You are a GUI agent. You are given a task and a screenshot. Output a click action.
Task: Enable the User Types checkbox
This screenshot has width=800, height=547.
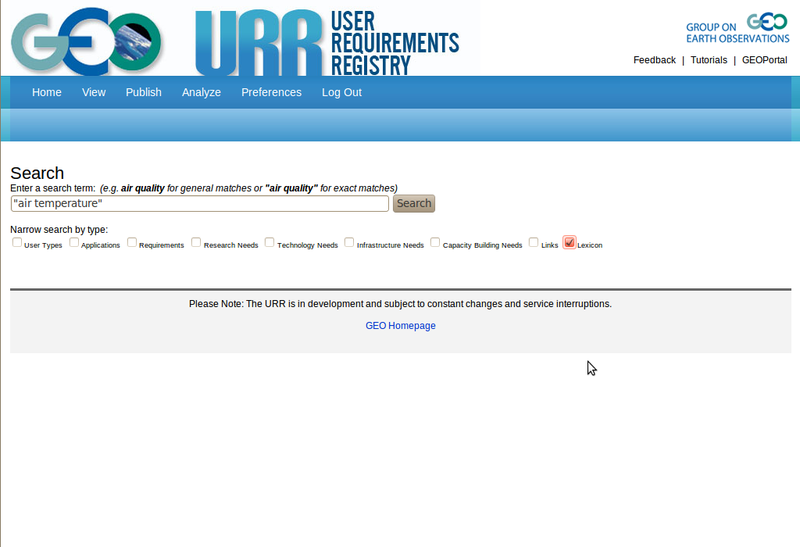(x=17, y=242)
